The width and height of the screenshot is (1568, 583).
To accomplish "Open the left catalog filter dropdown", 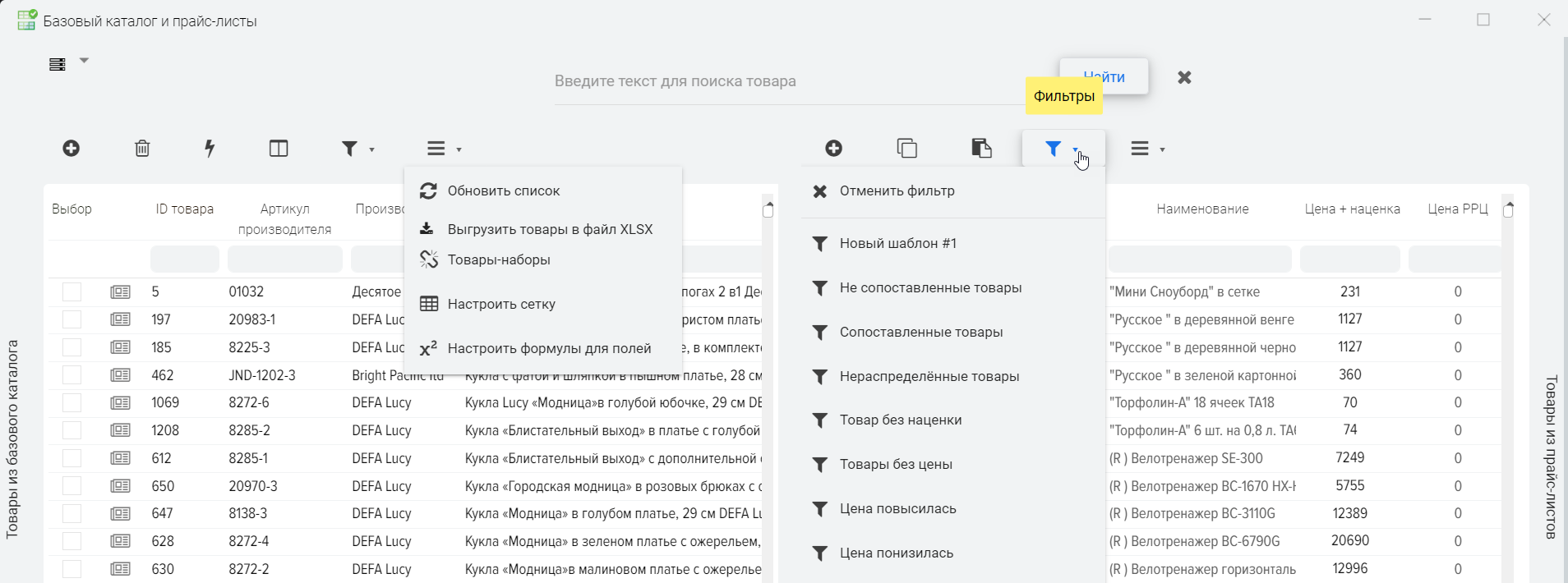I will tap(357, 149).
